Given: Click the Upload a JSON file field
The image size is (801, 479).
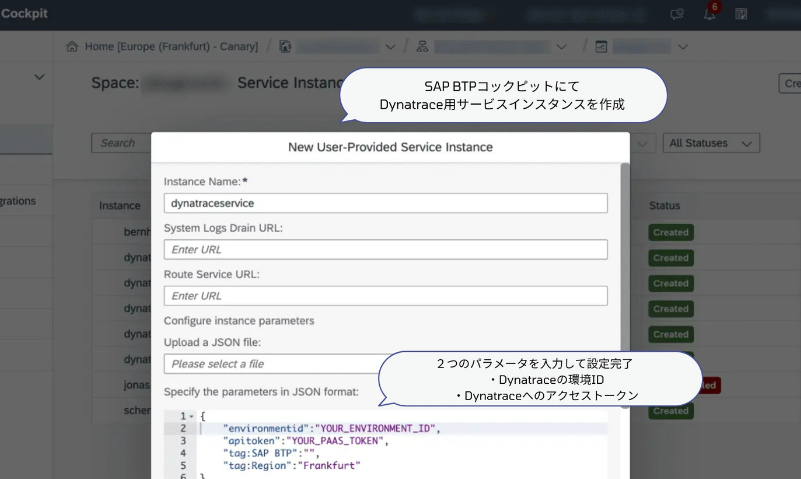Looking at the screenshot, I should (276, 364).
